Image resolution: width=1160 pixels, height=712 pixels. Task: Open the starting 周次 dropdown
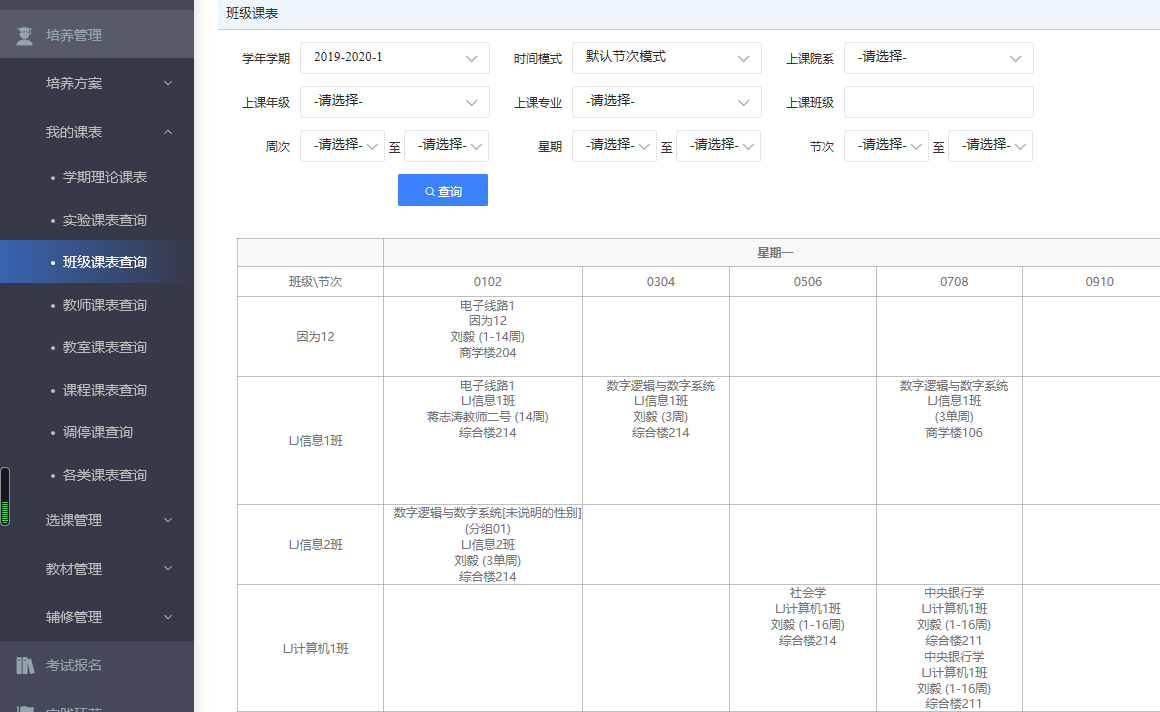(342, 146)
